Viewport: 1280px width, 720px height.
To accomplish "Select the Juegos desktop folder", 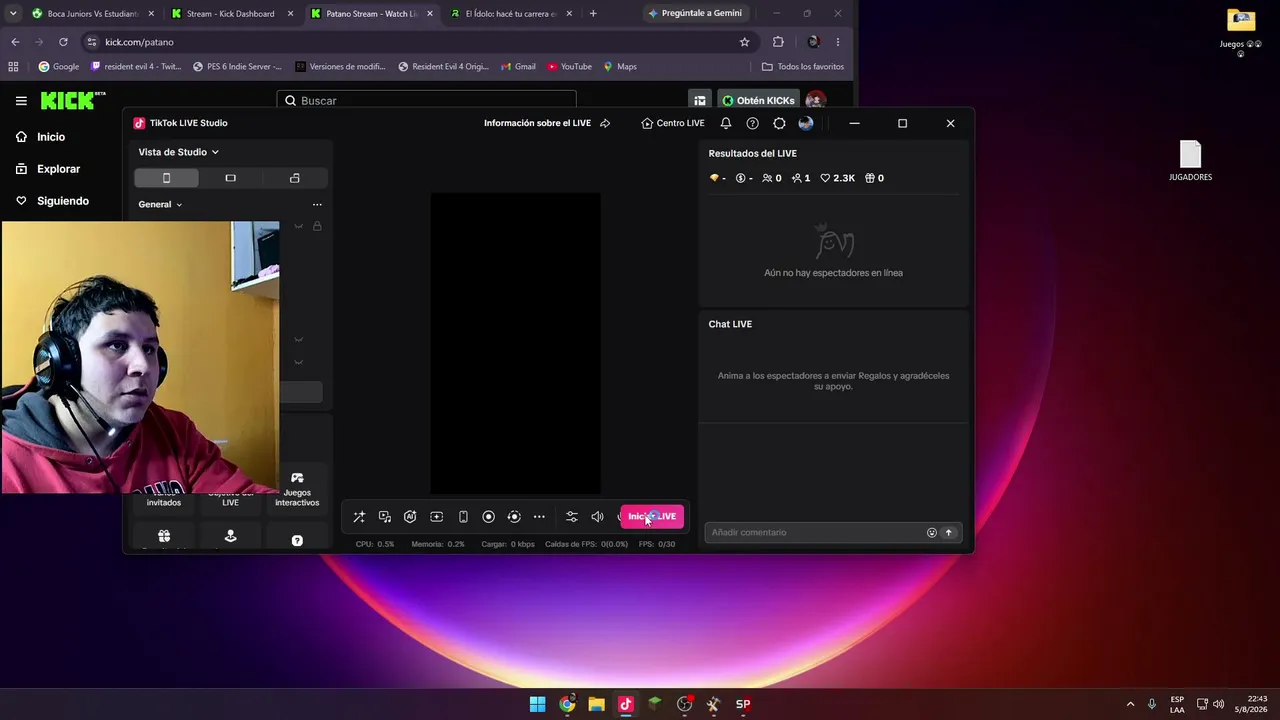I will [1241, 30].
